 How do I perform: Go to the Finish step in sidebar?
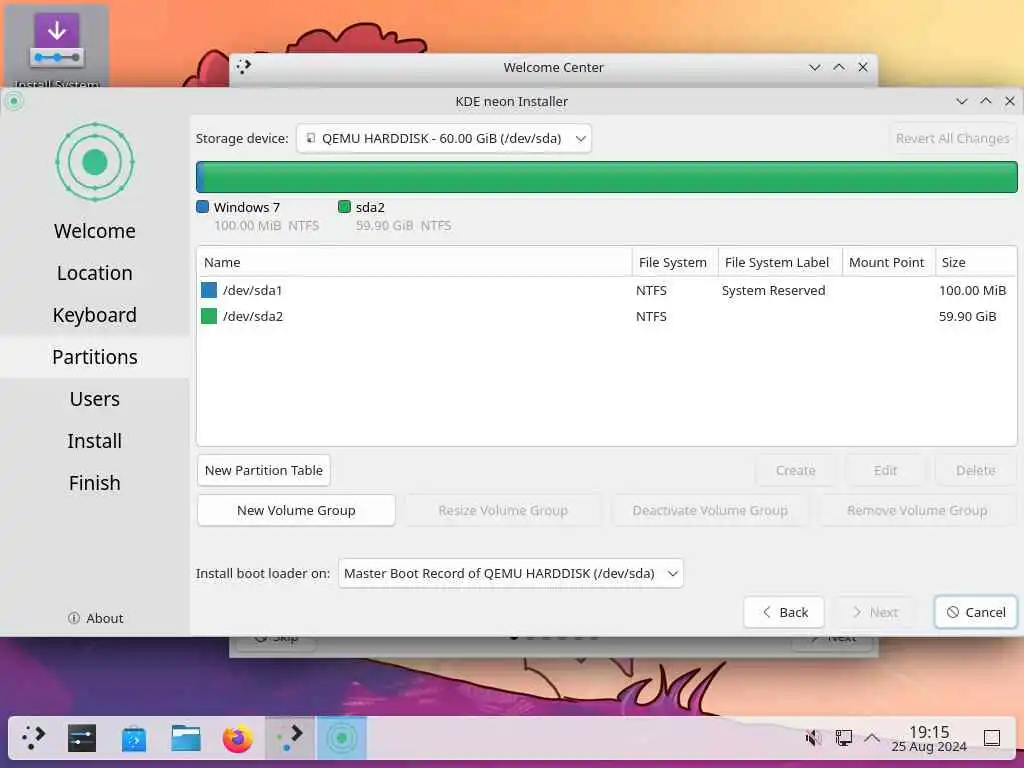point(95,483)
